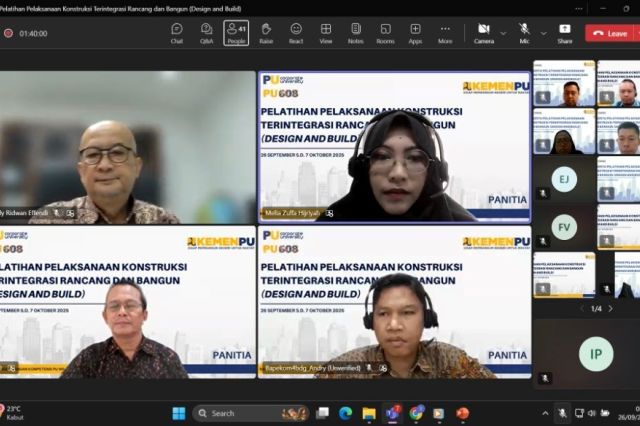Viewport: 640px width, 426px height.
Task: Open the React emoji menu
Action: tap(296, 33)
